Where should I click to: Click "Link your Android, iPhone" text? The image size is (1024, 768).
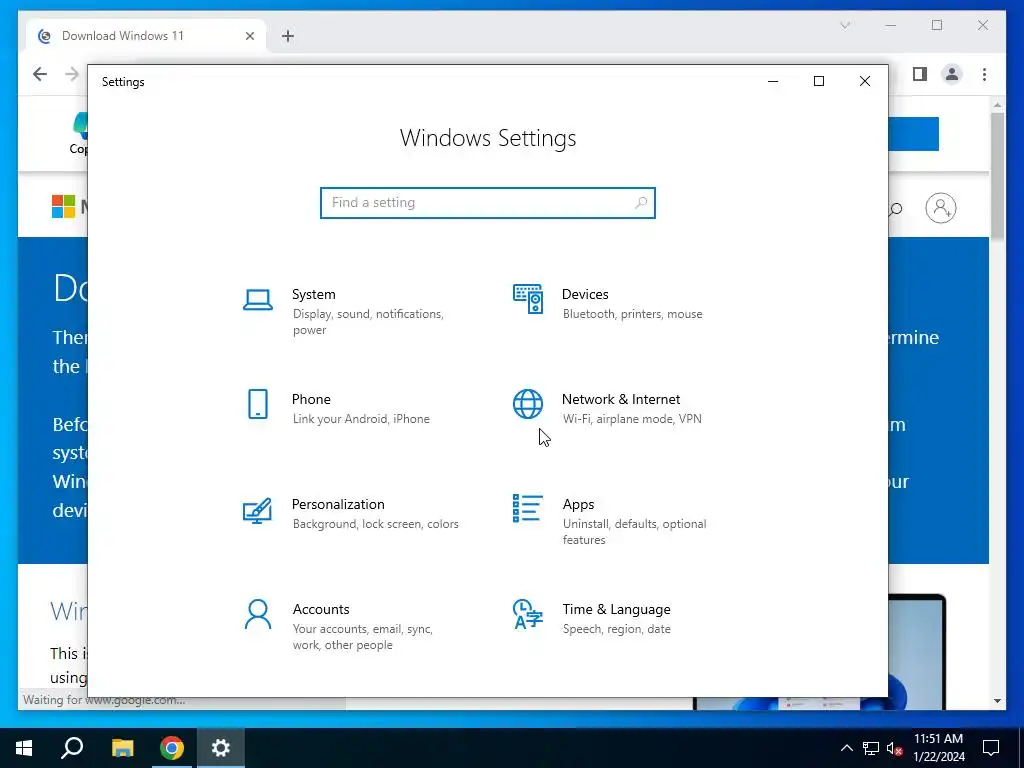point(361,419)
